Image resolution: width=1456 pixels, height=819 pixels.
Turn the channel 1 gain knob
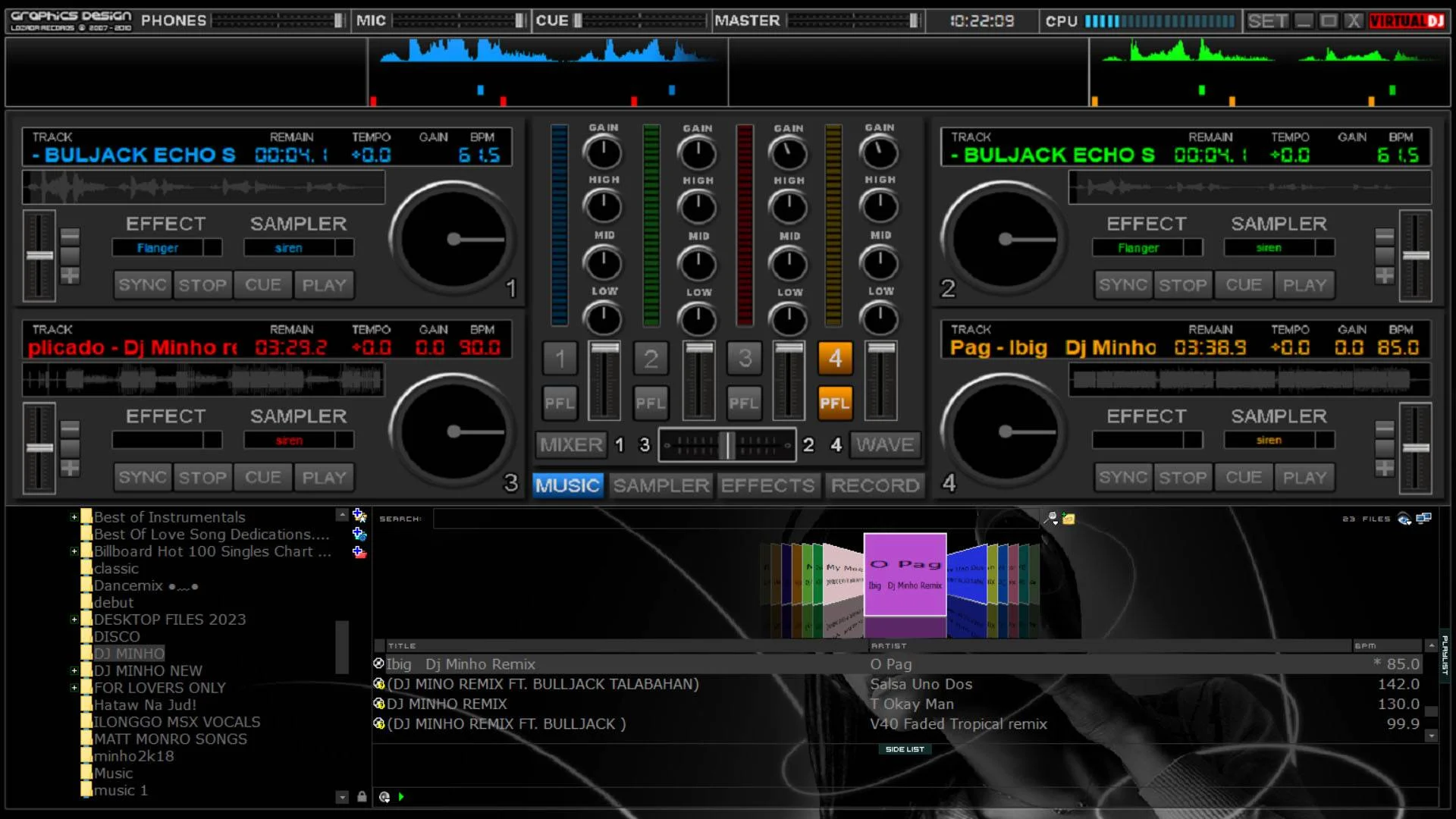tap(604, 153)
